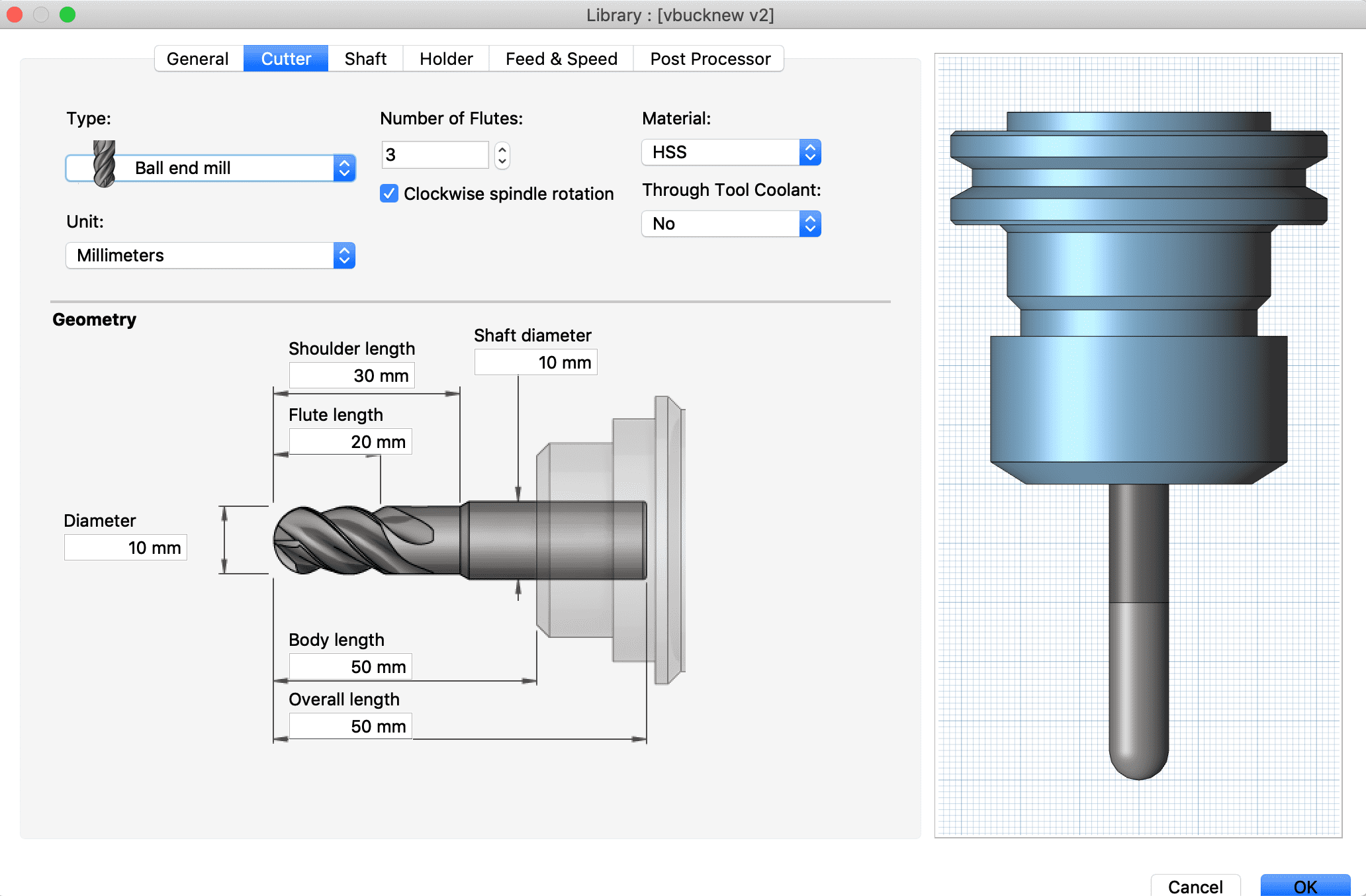Click the ball end mill type icon
The image size is (1366, 896).
(x=104, y=163)
